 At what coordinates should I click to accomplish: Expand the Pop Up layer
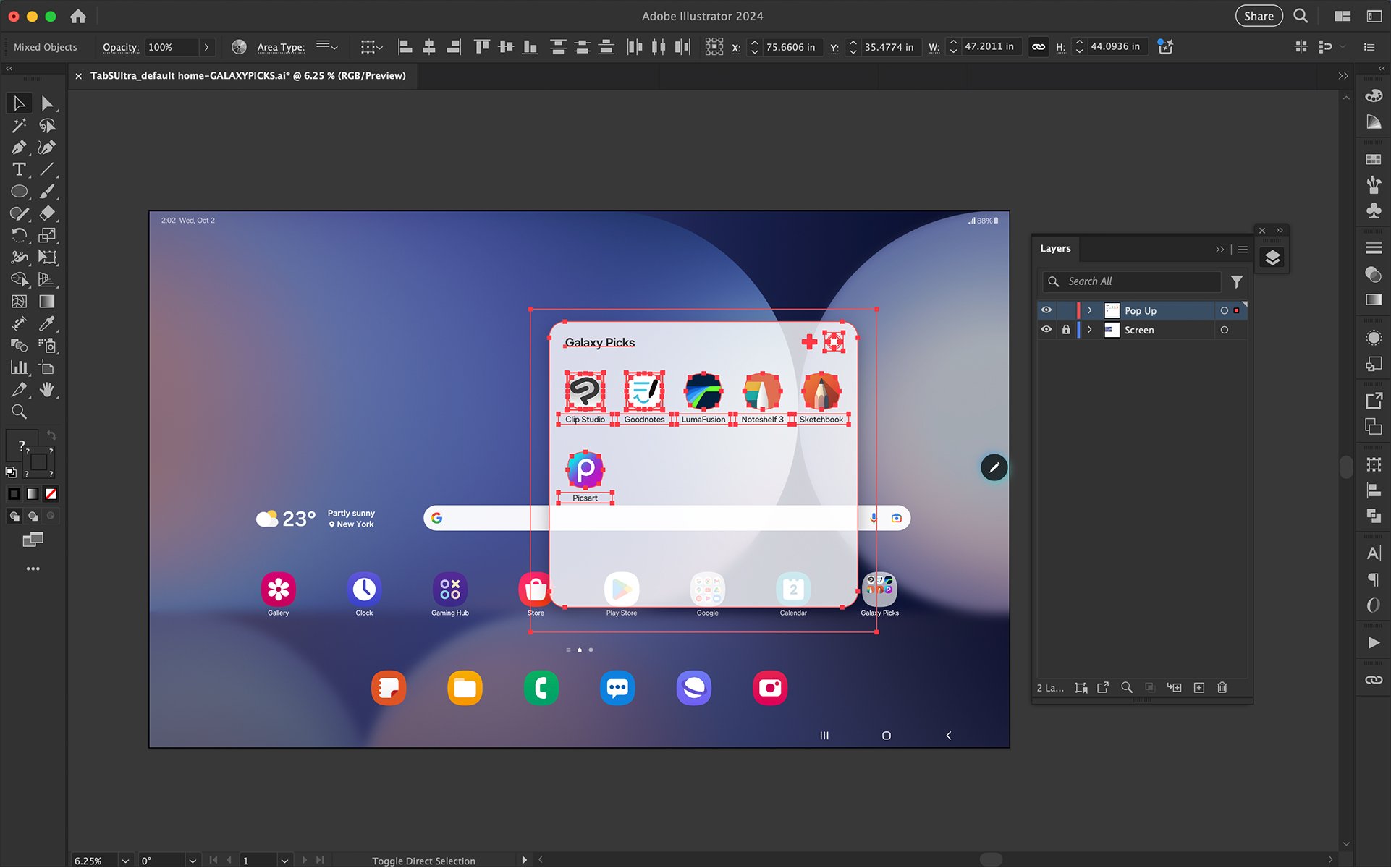pos(1090,310)
